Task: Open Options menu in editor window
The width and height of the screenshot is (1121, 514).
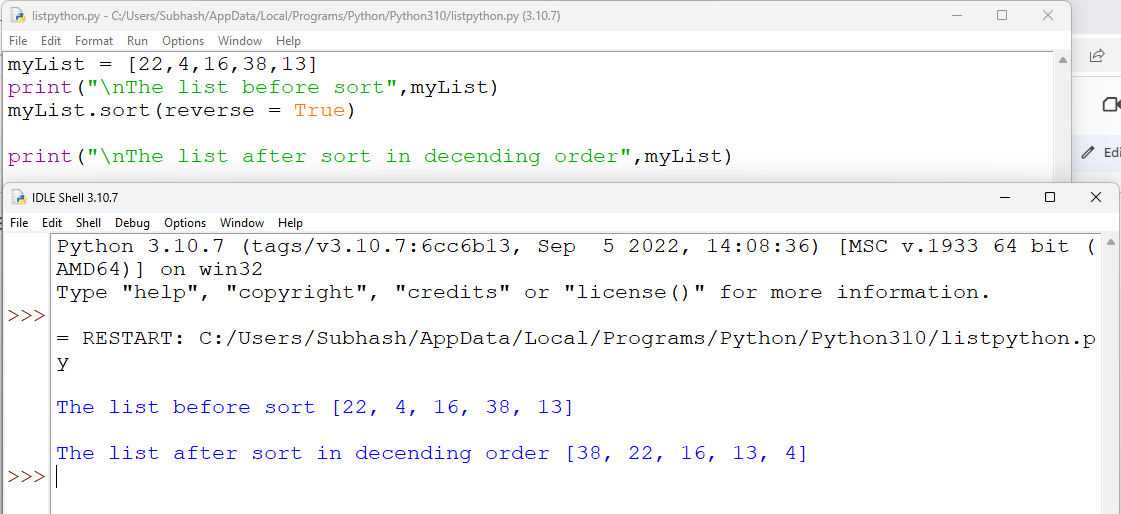Action: point(183,41)
